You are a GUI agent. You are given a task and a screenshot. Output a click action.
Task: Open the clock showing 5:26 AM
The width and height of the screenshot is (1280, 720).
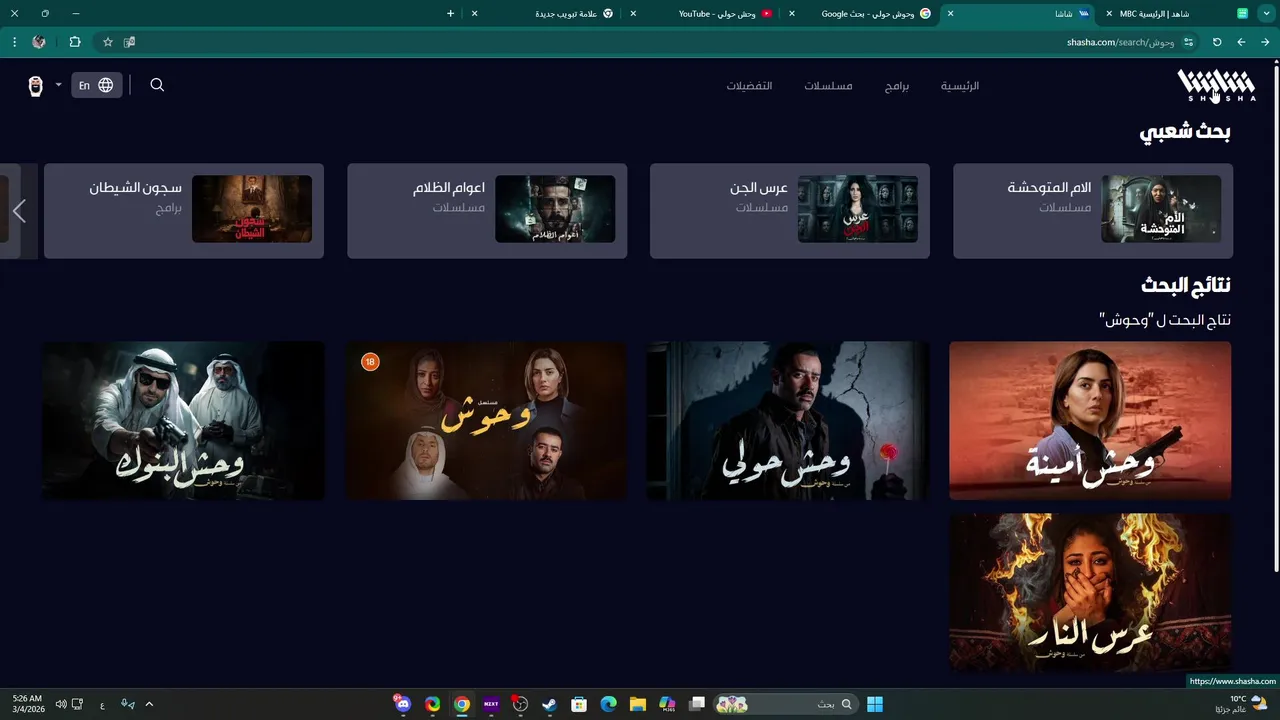click(x=28, y=704)
